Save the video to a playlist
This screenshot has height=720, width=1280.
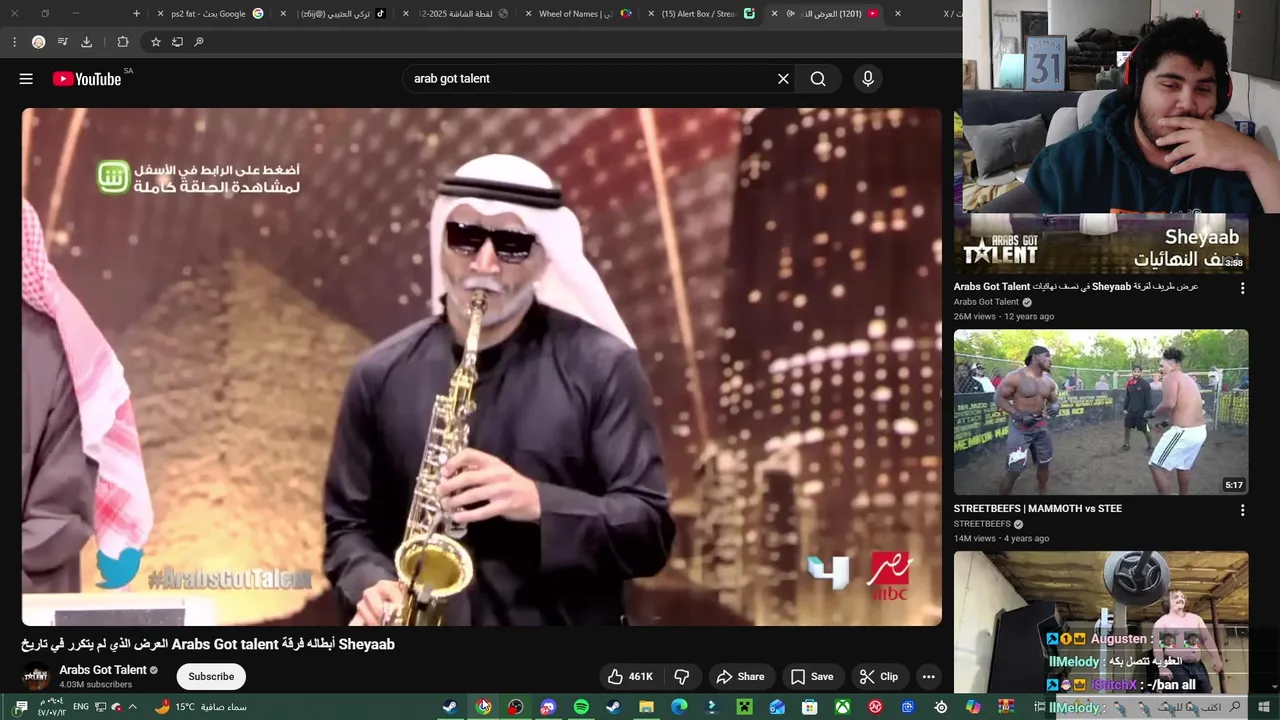[812, 677]
